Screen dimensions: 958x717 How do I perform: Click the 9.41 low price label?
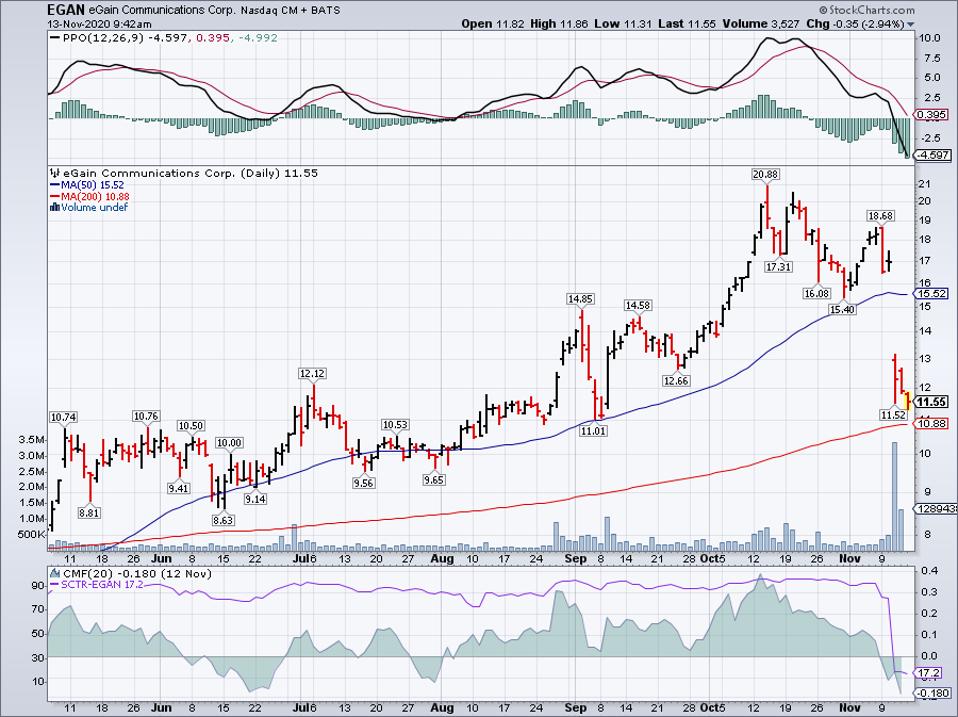(x=178, y=488)
